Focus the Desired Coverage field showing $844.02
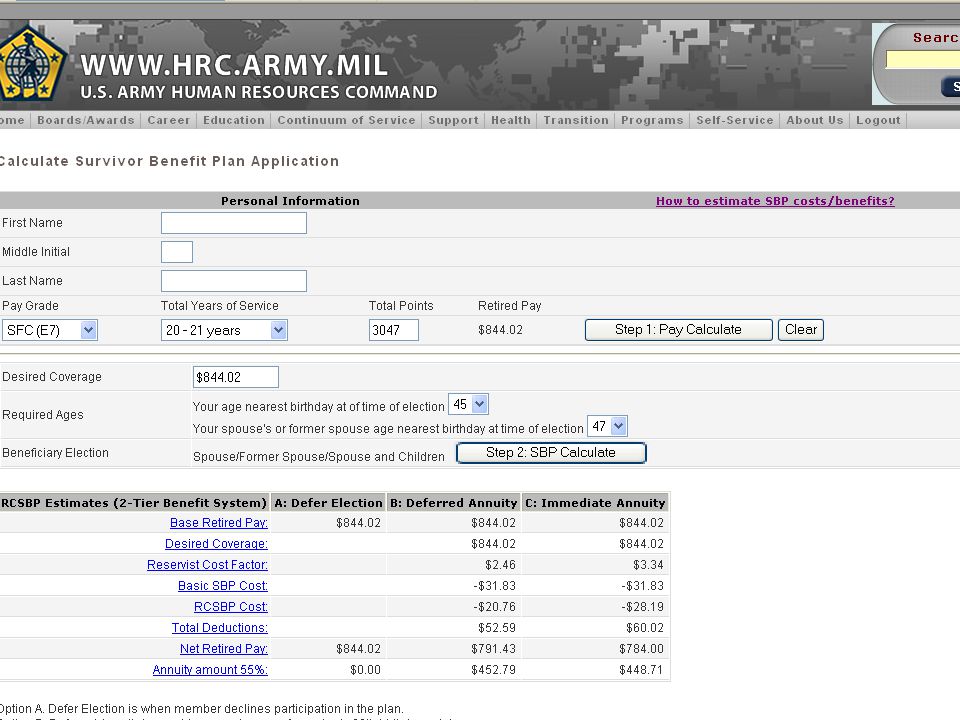The image size is (960, 720). 236,377
